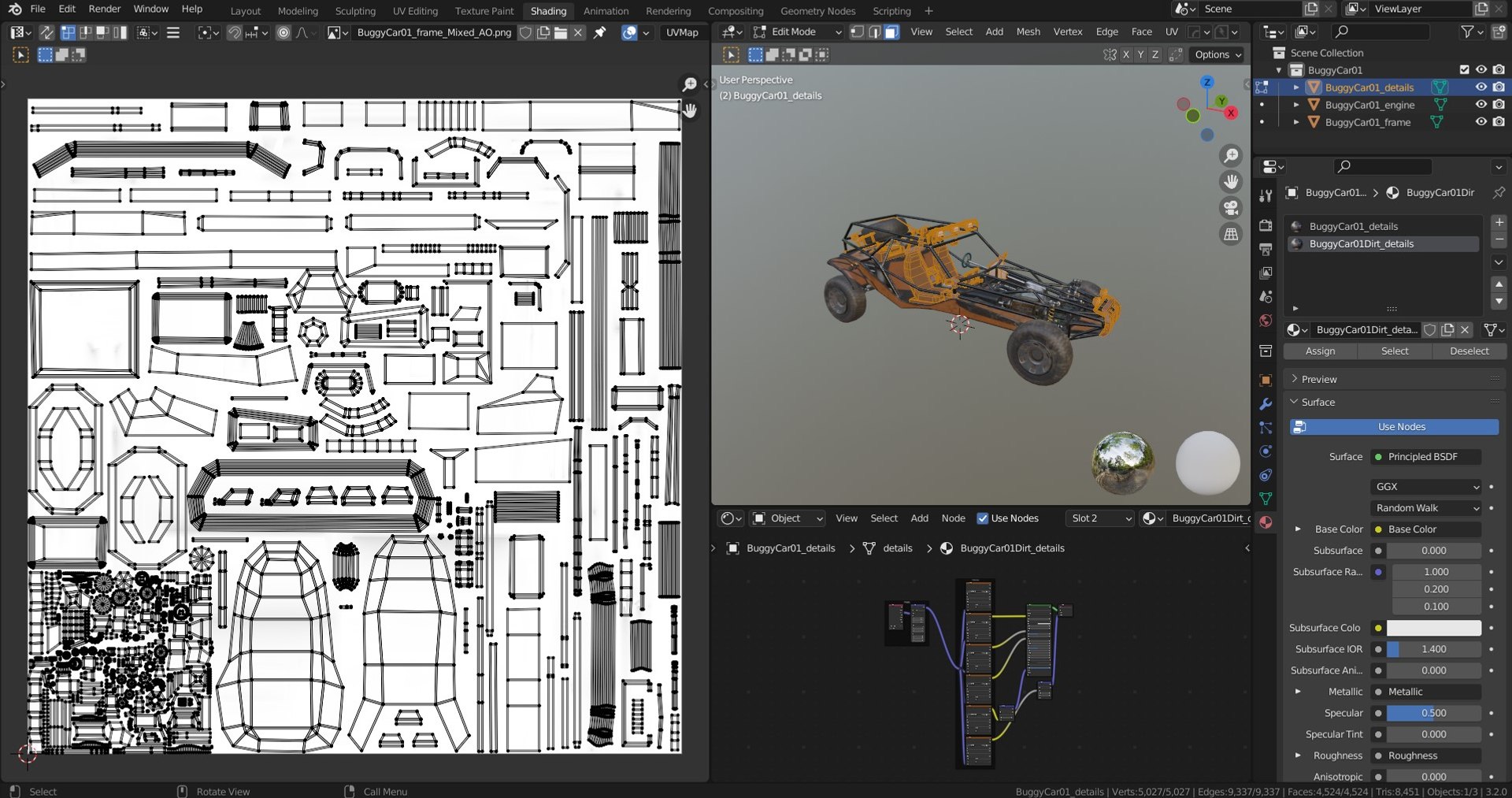Switch to Texture Paint workspace tab
The image size is (1512, 798).
484,11
